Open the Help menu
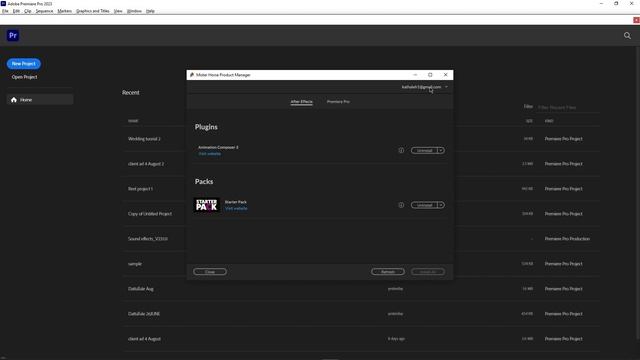640x360 pixels. point(150,11)
